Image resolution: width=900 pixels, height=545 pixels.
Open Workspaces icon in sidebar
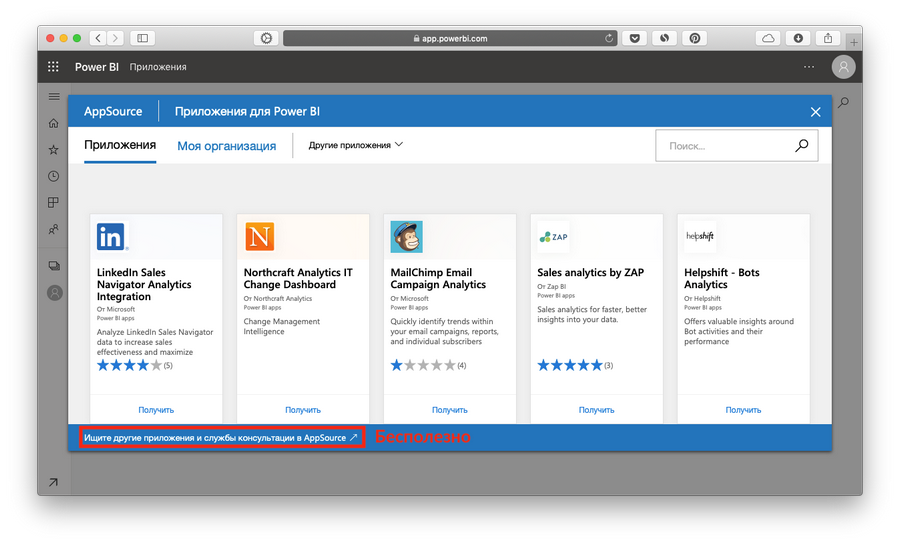[x=54, y=266]
